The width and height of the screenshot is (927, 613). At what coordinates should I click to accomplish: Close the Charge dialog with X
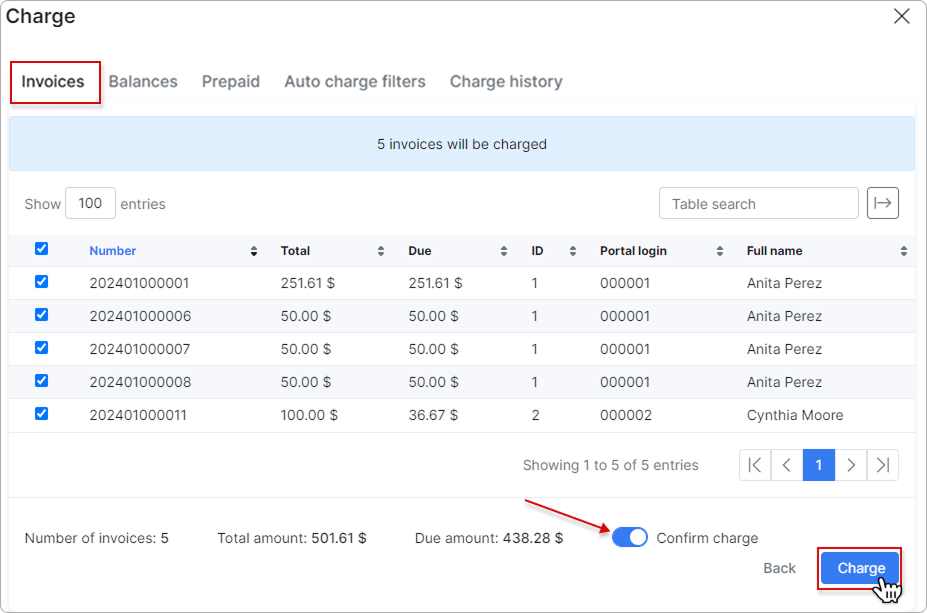(901, 16)
